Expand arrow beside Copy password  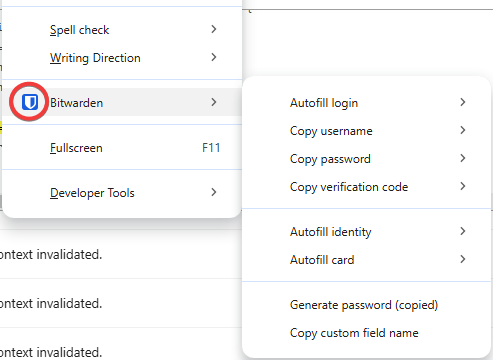(x=463, y=158)
